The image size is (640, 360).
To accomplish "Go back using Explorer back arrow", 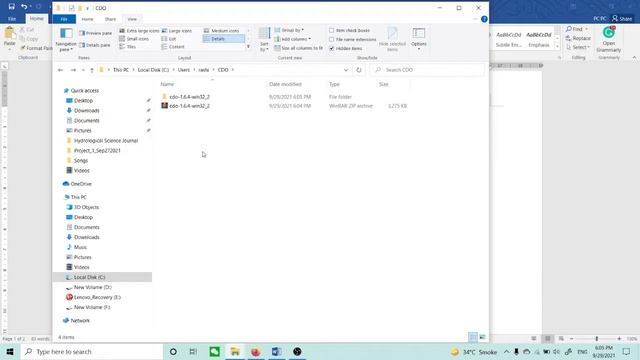I will pyautogui.click(x=60, y=70).
